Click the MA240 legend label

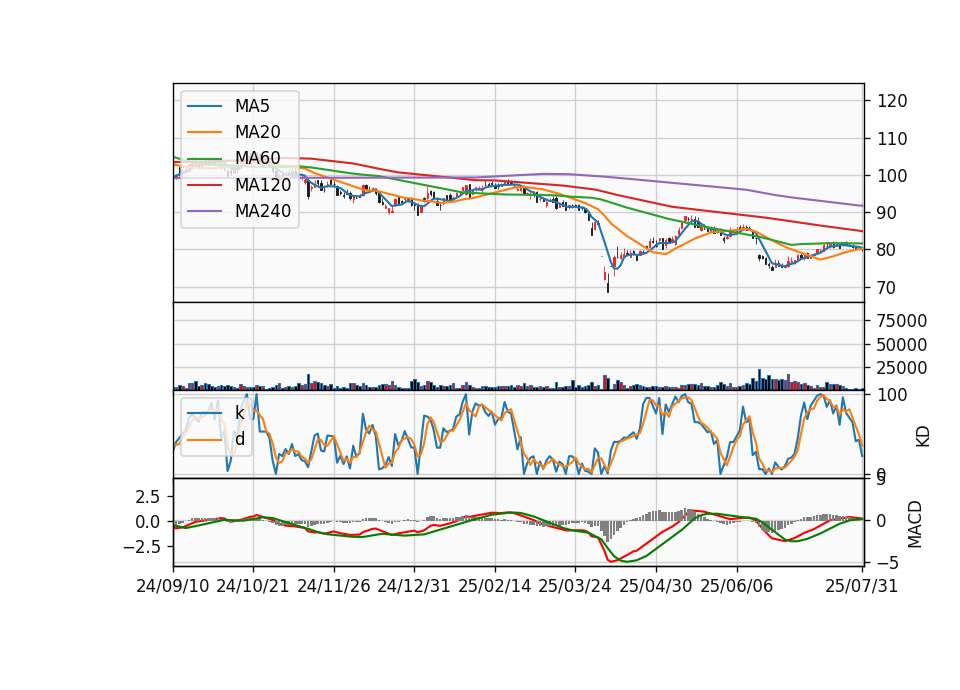[263, 211]
